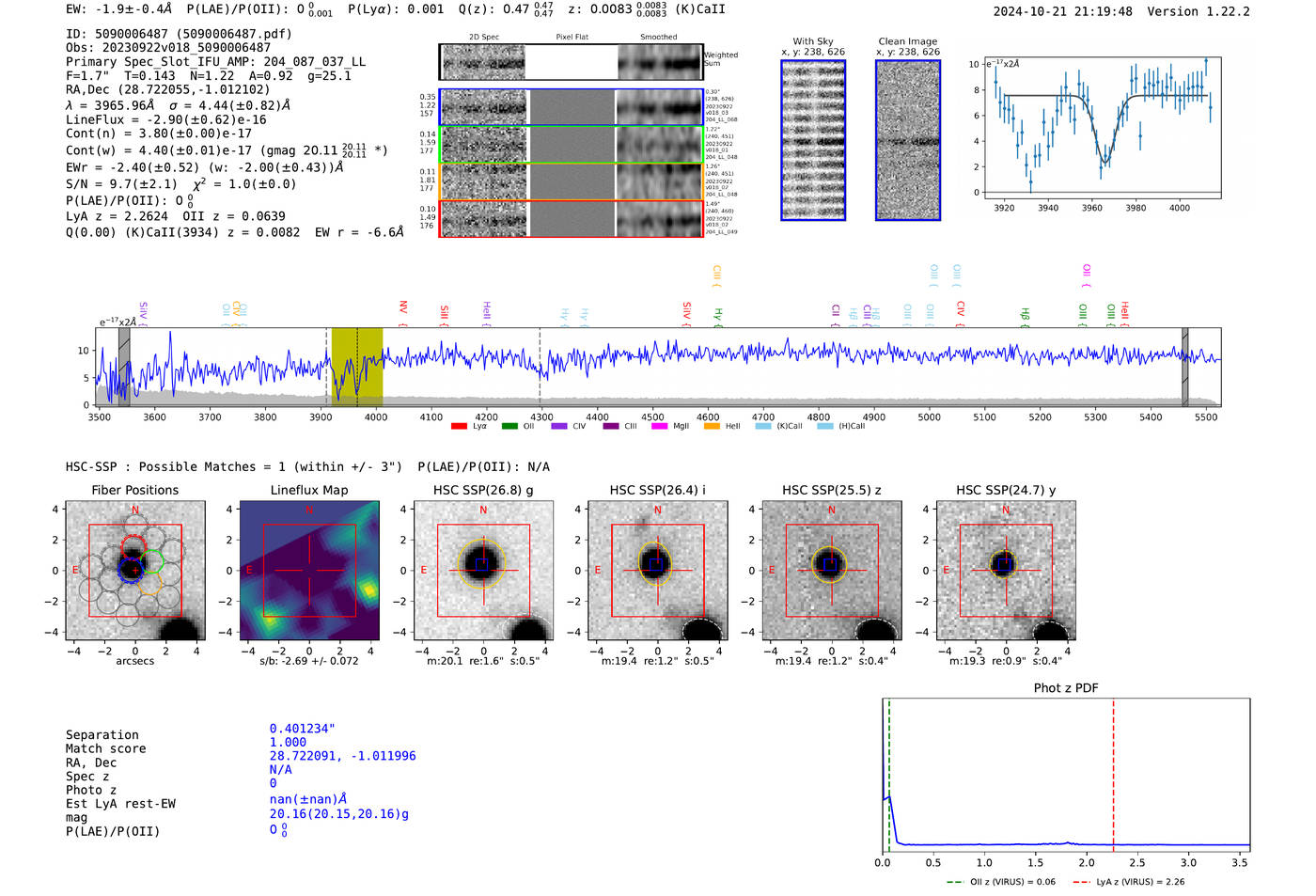Viewport: 1316px width, 896px height.
Task: Click the (K)CaII legend swatch
Action: pyautogui.click(x=763, y=427)
